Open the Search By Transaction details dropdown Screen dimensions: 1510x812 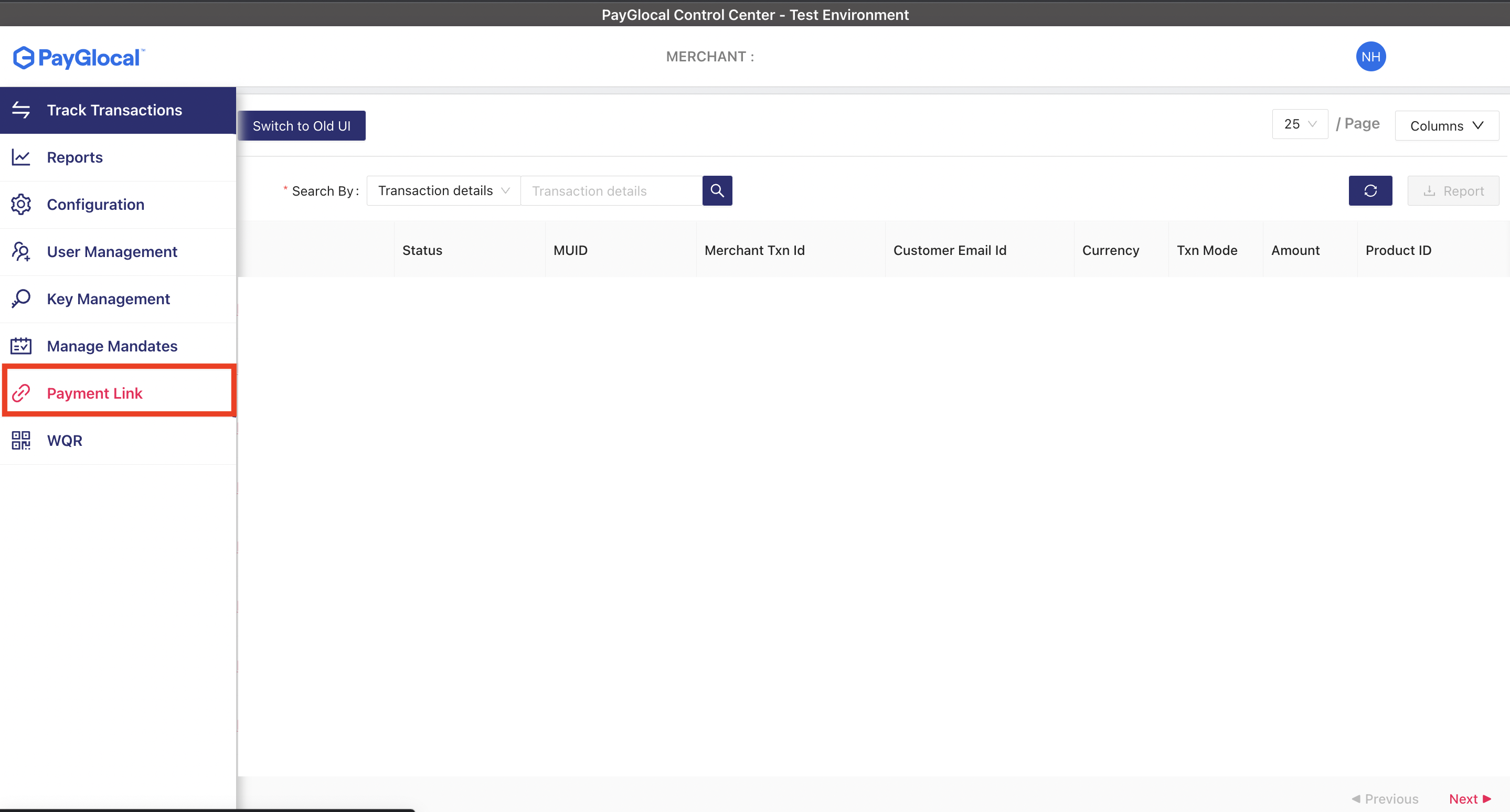pyautogui.click(x=443, y=190)
